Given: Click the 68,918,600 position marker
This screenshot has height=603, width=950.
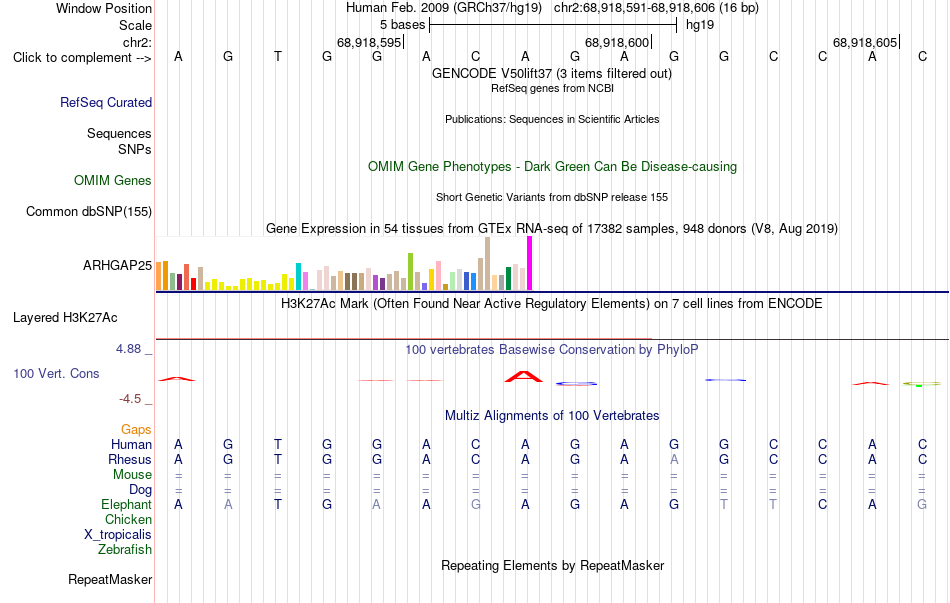Looking at the screenshot, I should click(617, 42).
